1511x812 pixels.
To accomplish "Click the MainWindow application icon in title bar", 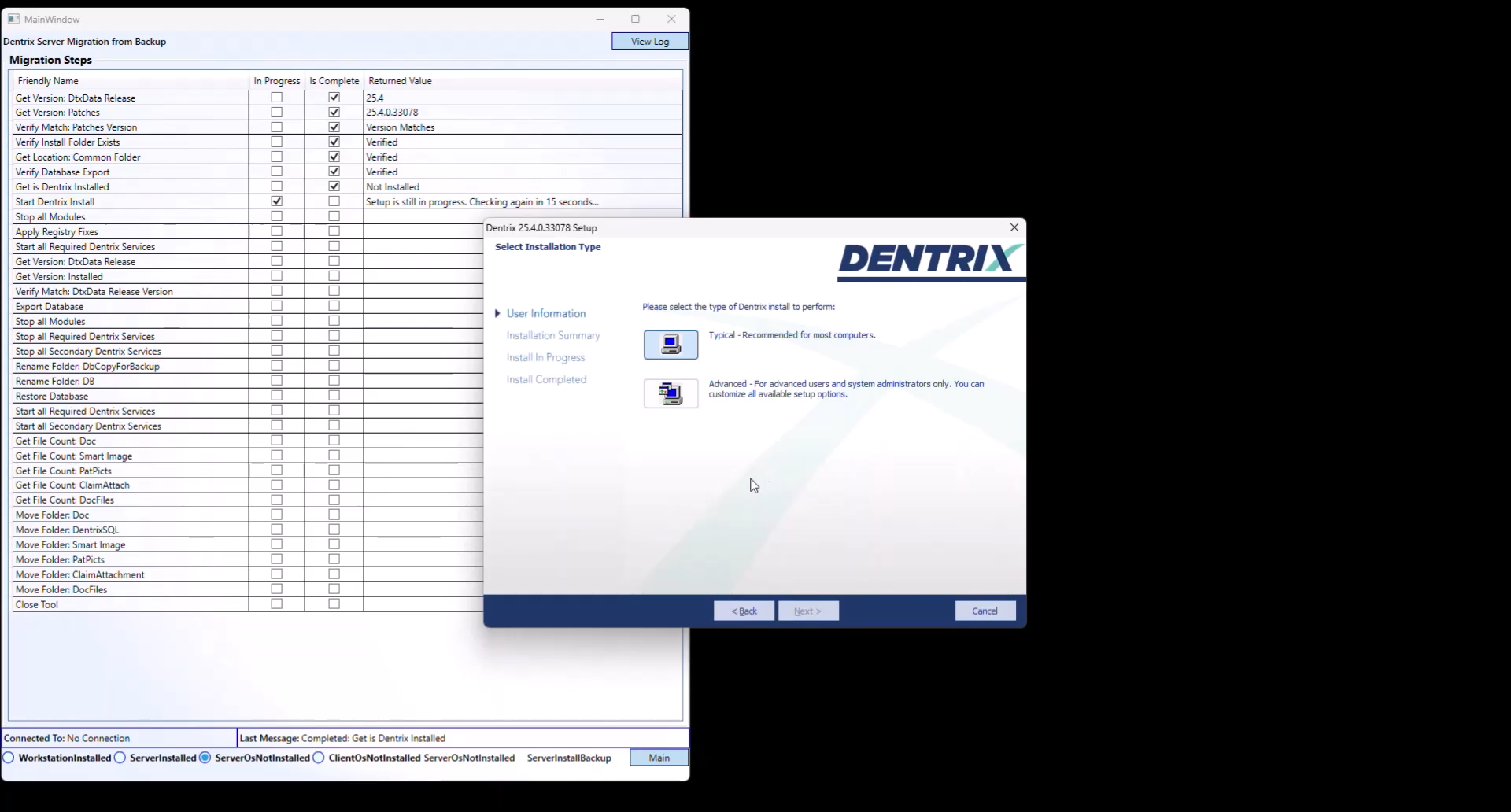I will pos(13,19).
